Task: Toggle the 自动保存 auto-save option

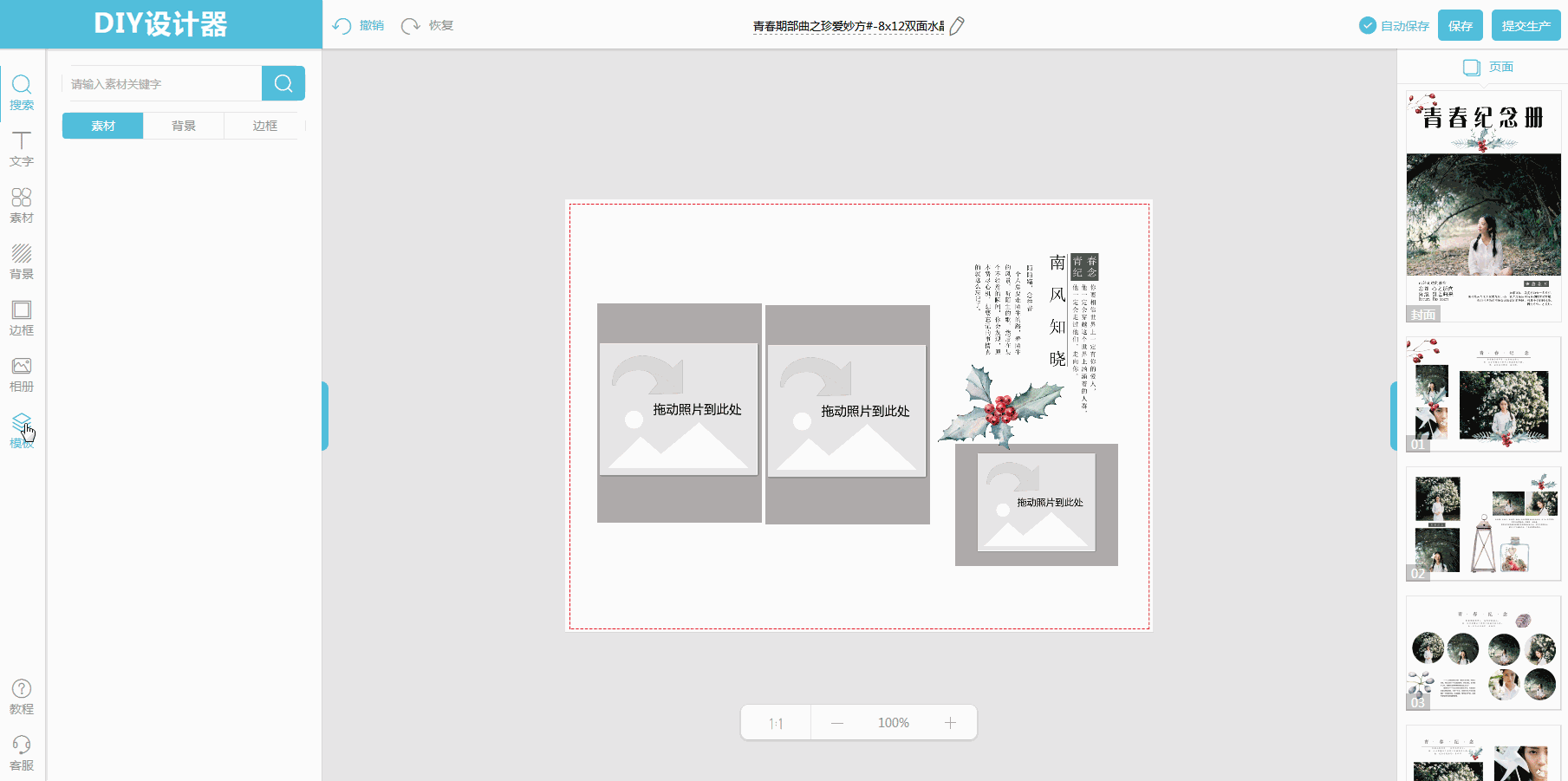Action: tap(1394, 26)
